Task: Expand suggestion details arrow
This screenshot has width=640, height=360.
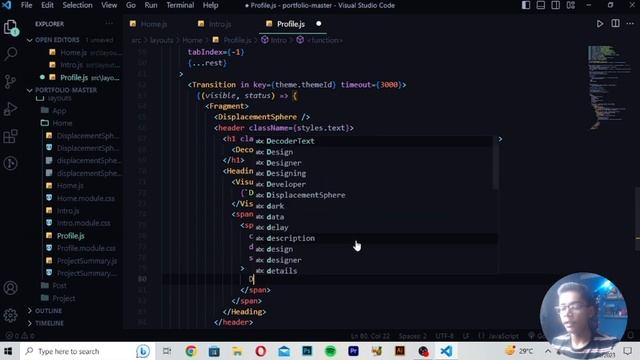Action: 500,139
